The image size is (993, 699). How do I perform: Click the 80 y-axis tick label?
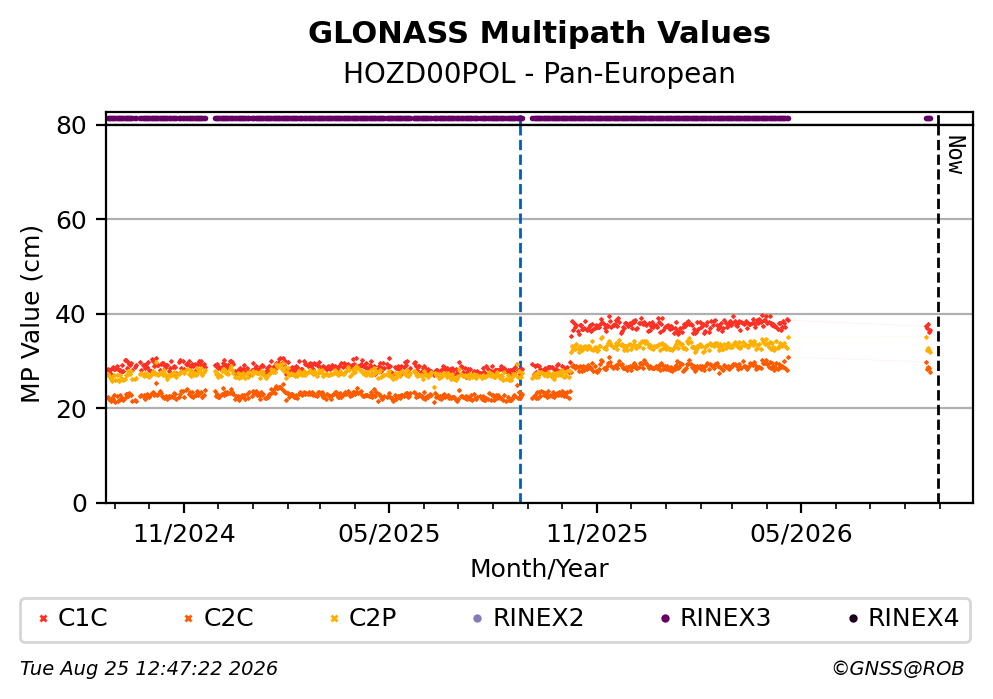tap(71, 126)
